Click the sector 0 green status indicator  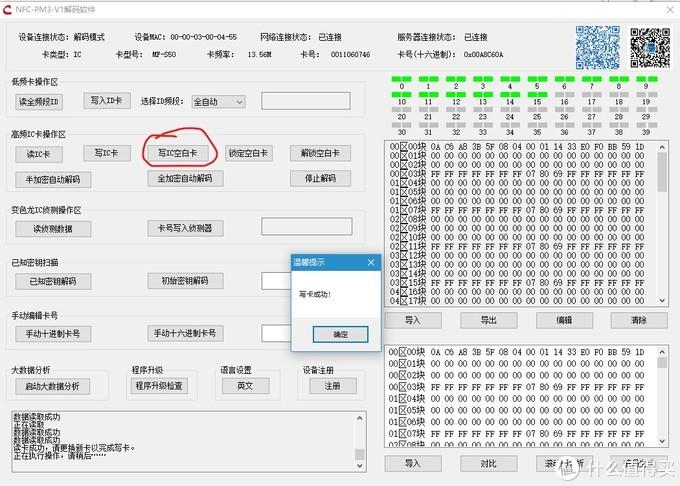click(x=402, y=79)
